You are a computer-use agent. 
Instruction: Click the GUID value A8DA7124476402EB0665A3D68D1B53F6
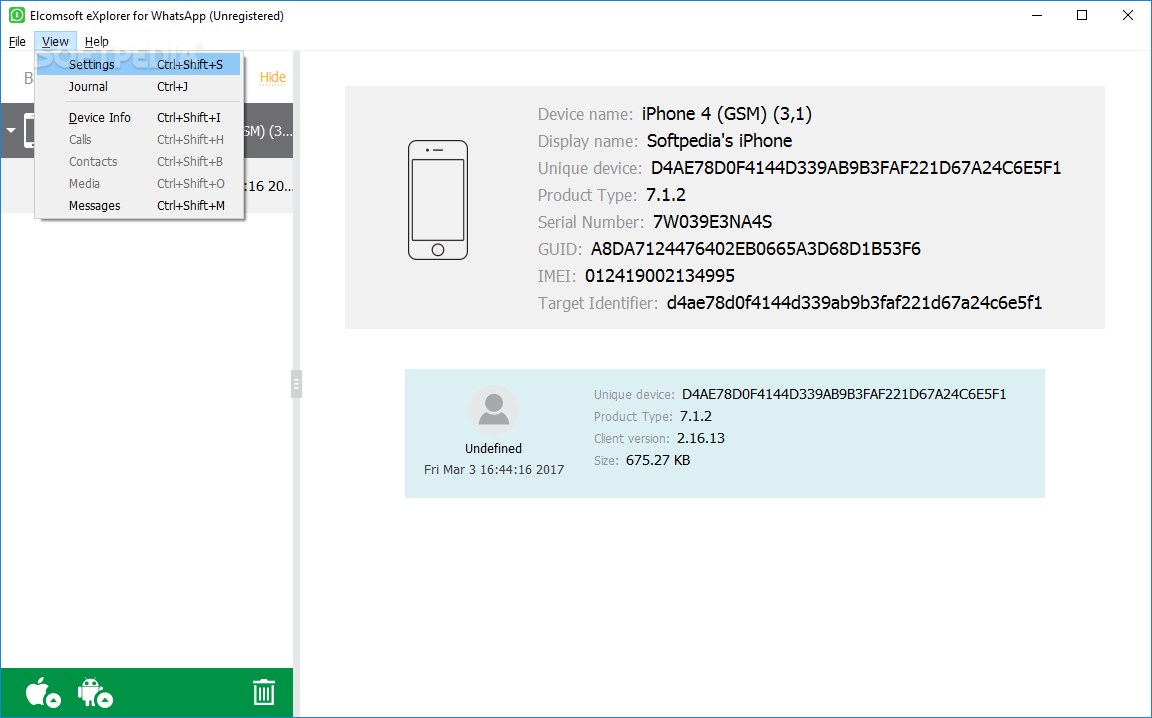click(755, 249)
